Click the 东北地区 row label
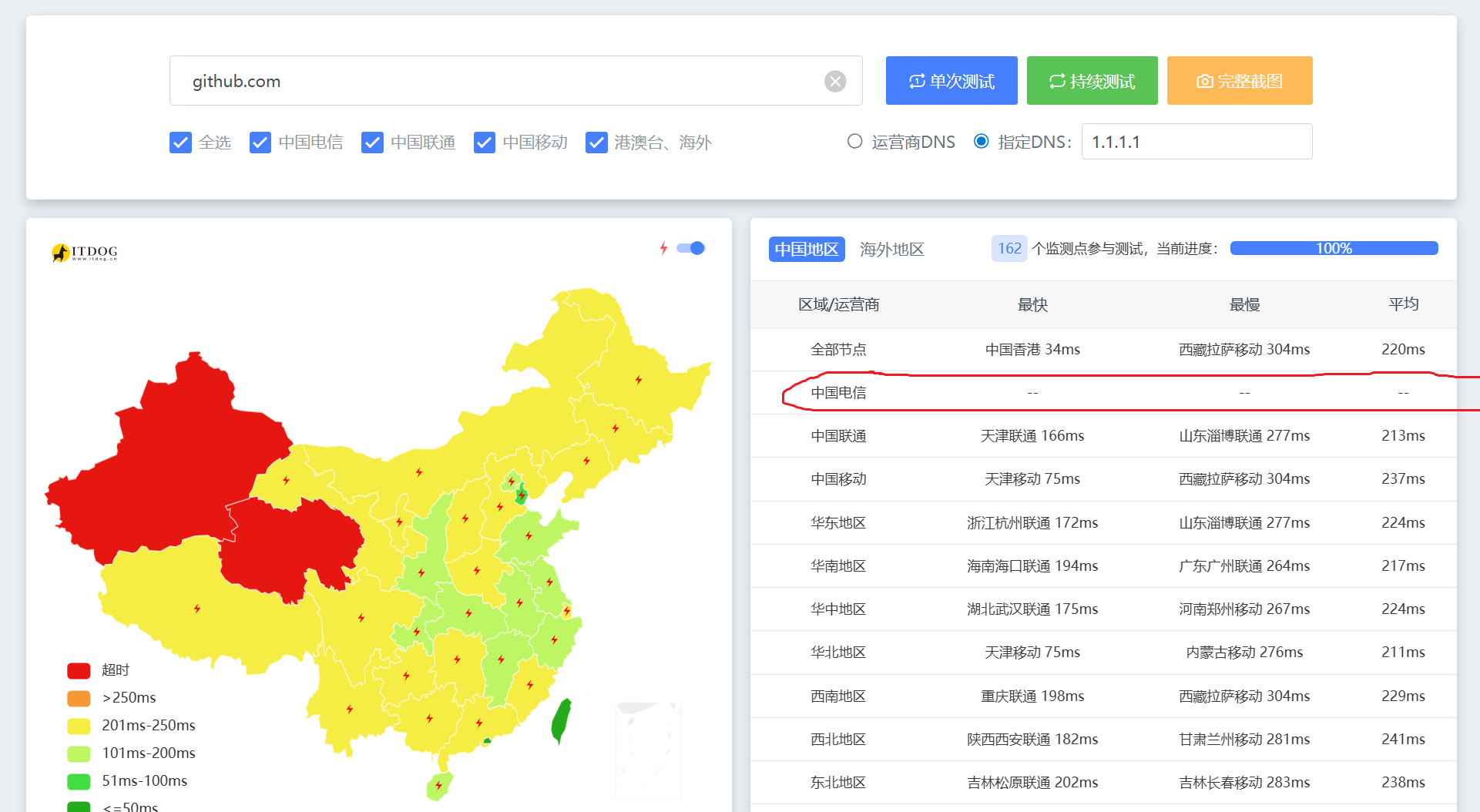 tap(838, 783)
